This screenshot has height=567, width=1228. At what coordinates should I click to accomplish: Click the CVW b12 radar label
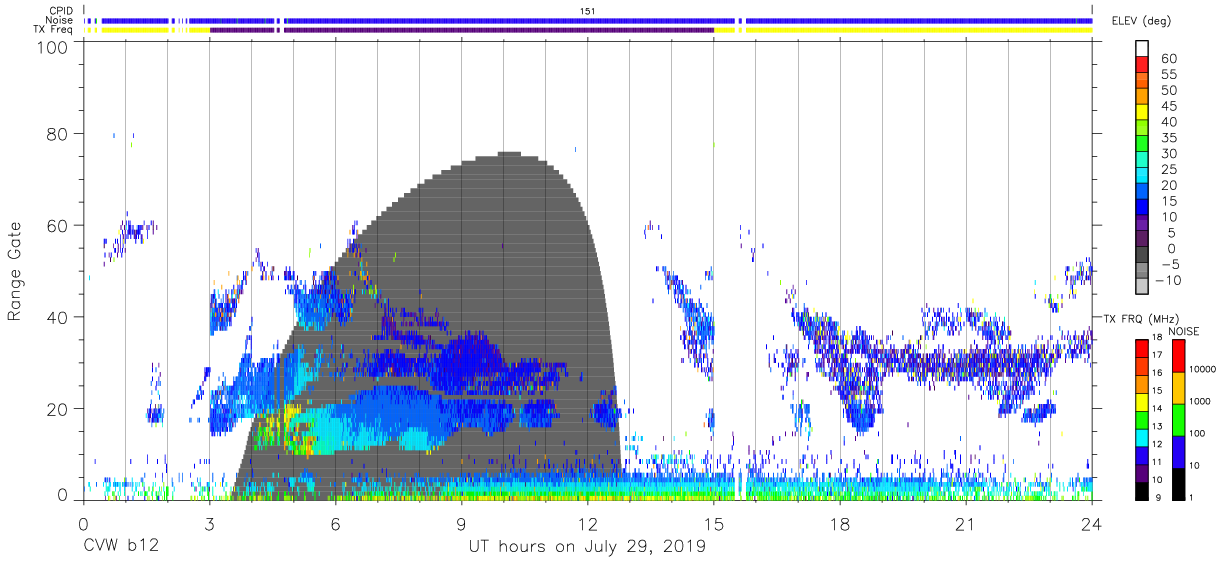tap(120, 547)
